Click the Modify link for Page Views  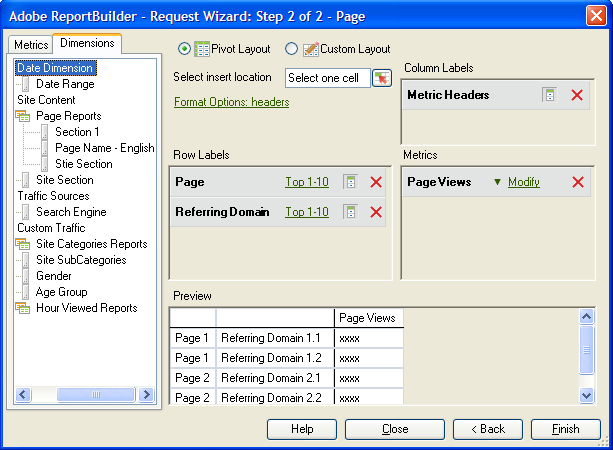524,182
